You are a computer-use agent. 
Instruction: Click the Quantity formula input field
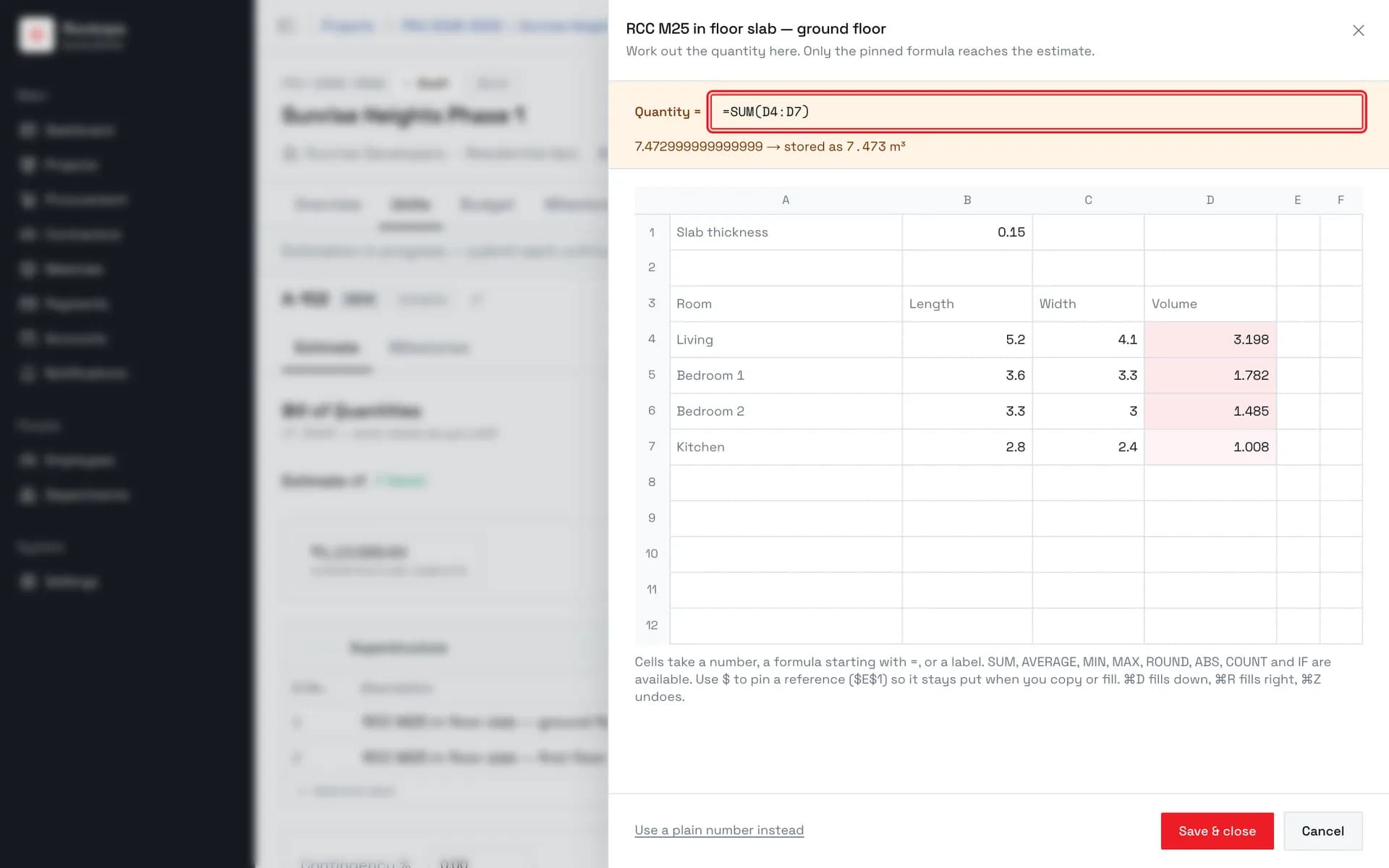pyautogui.click(x=1037, y=111)
